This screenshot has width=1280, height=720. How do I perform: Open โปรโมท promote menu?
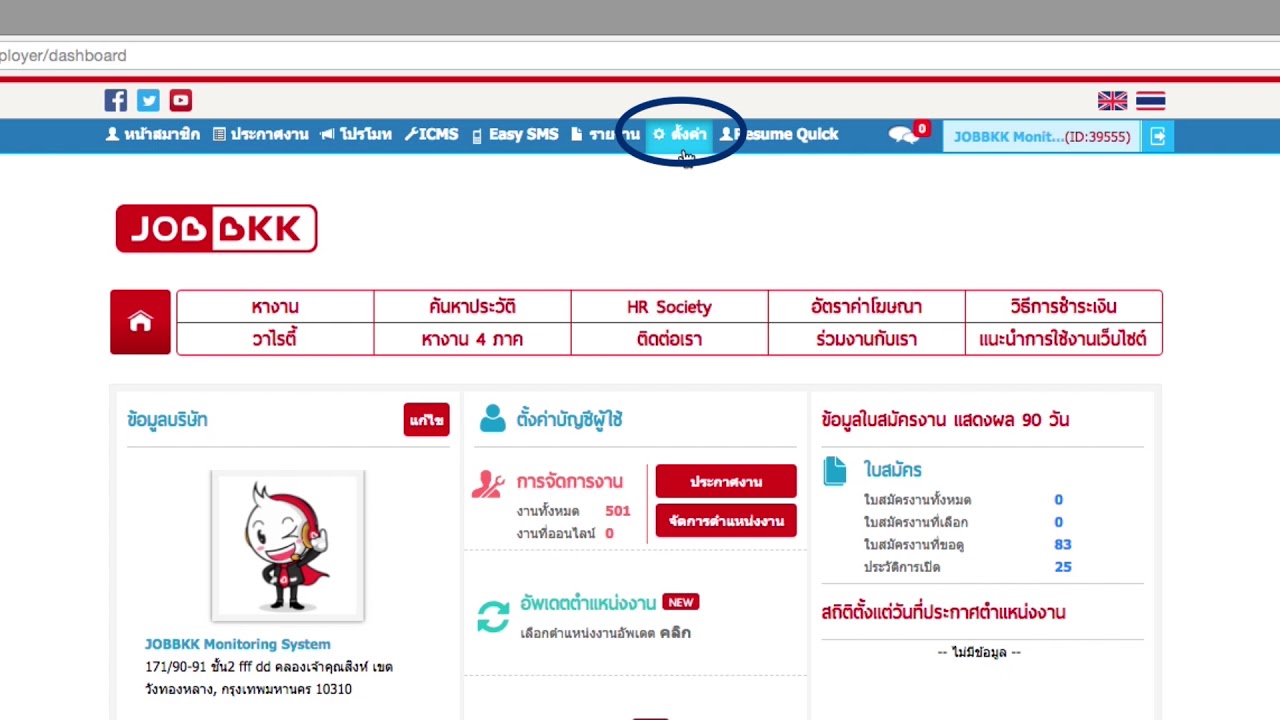356,134
